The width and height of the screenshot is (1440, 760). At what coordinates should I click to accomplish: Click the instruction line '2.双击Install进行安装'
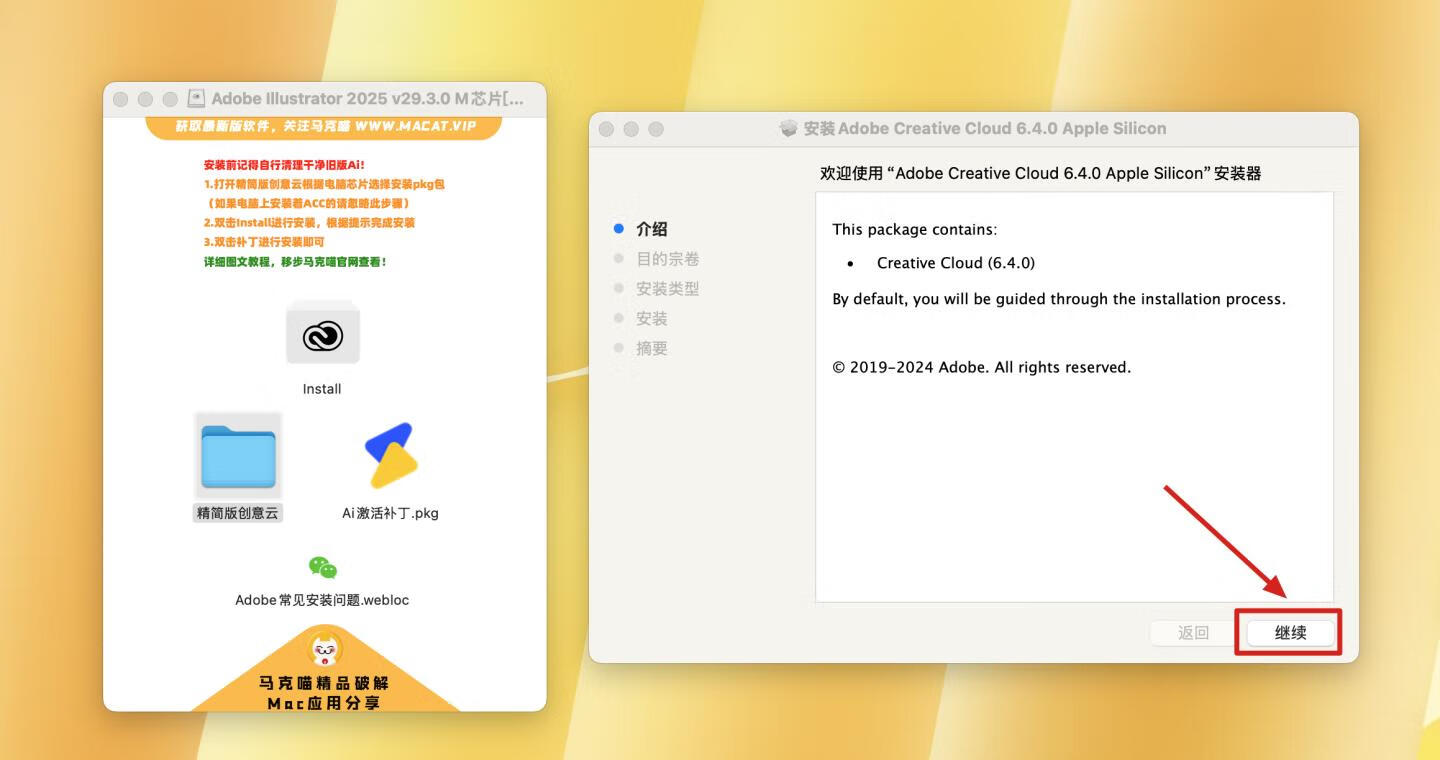(x=309, y=223)
